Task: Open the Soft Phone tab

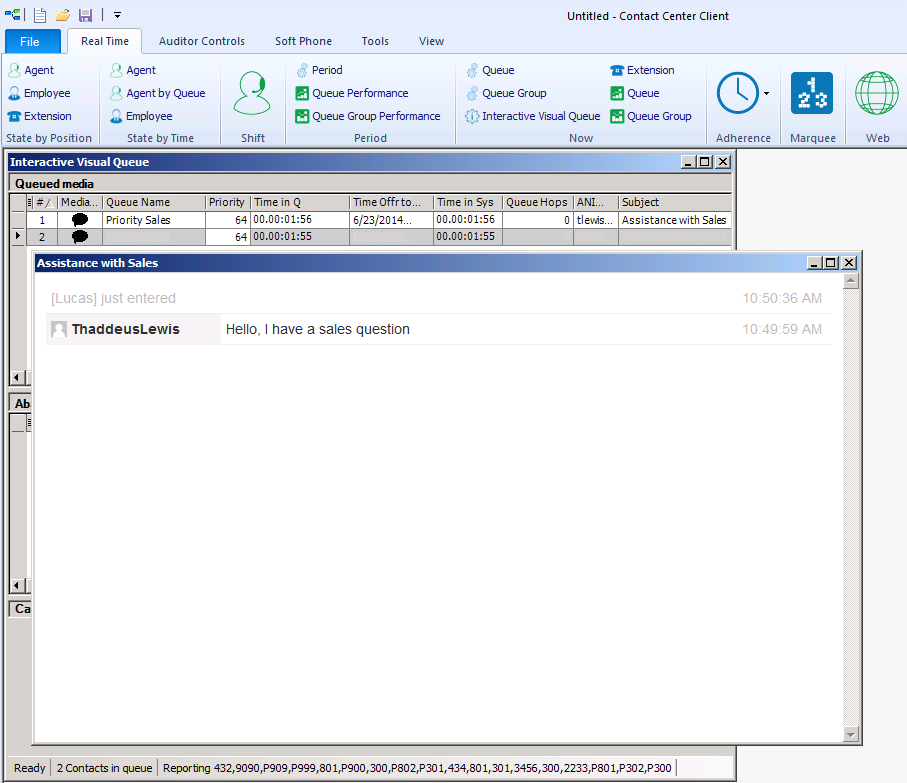Action: [303, 41]
